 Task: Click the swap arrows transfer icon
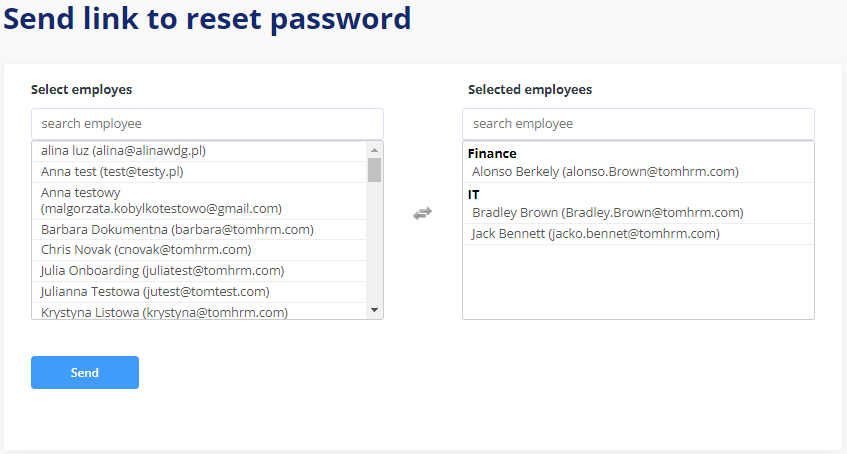422,213
